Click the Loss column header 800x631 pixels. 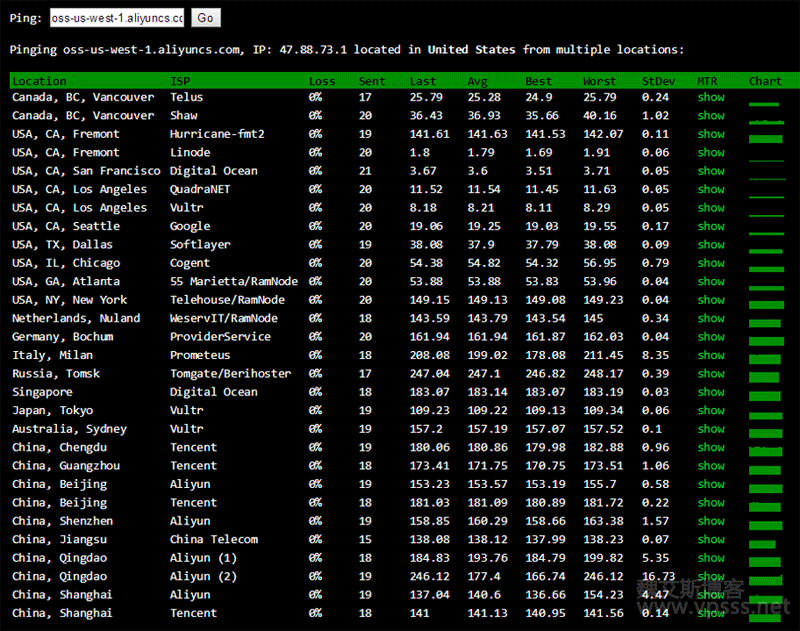coord(322,81)
